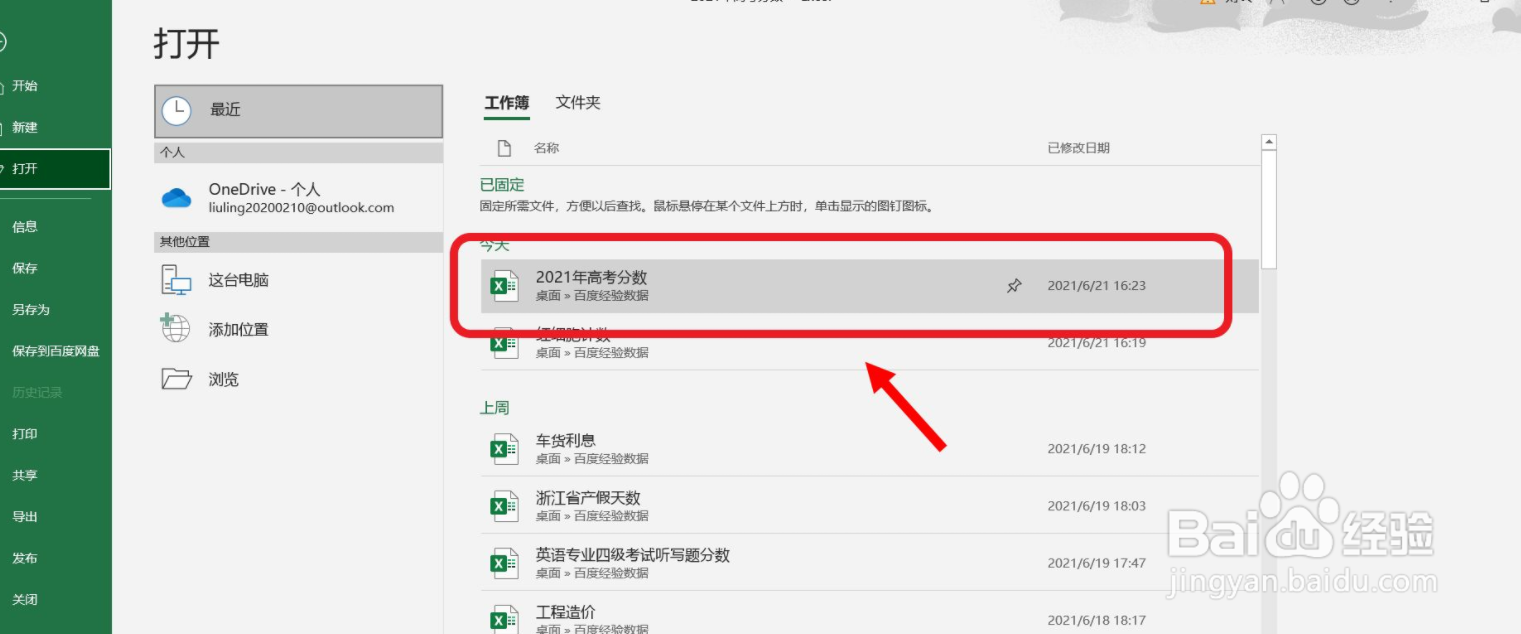Click the 这台电脑 computer icon
Image resolution: width=1521 pixels, height=634 pixels.
point(176,280)
